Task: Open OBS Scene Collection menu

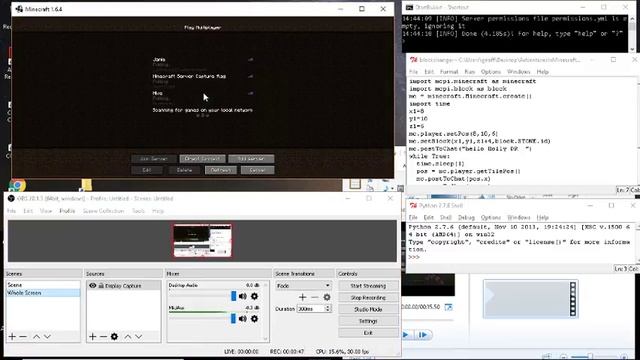Action: tap(103, 211)
